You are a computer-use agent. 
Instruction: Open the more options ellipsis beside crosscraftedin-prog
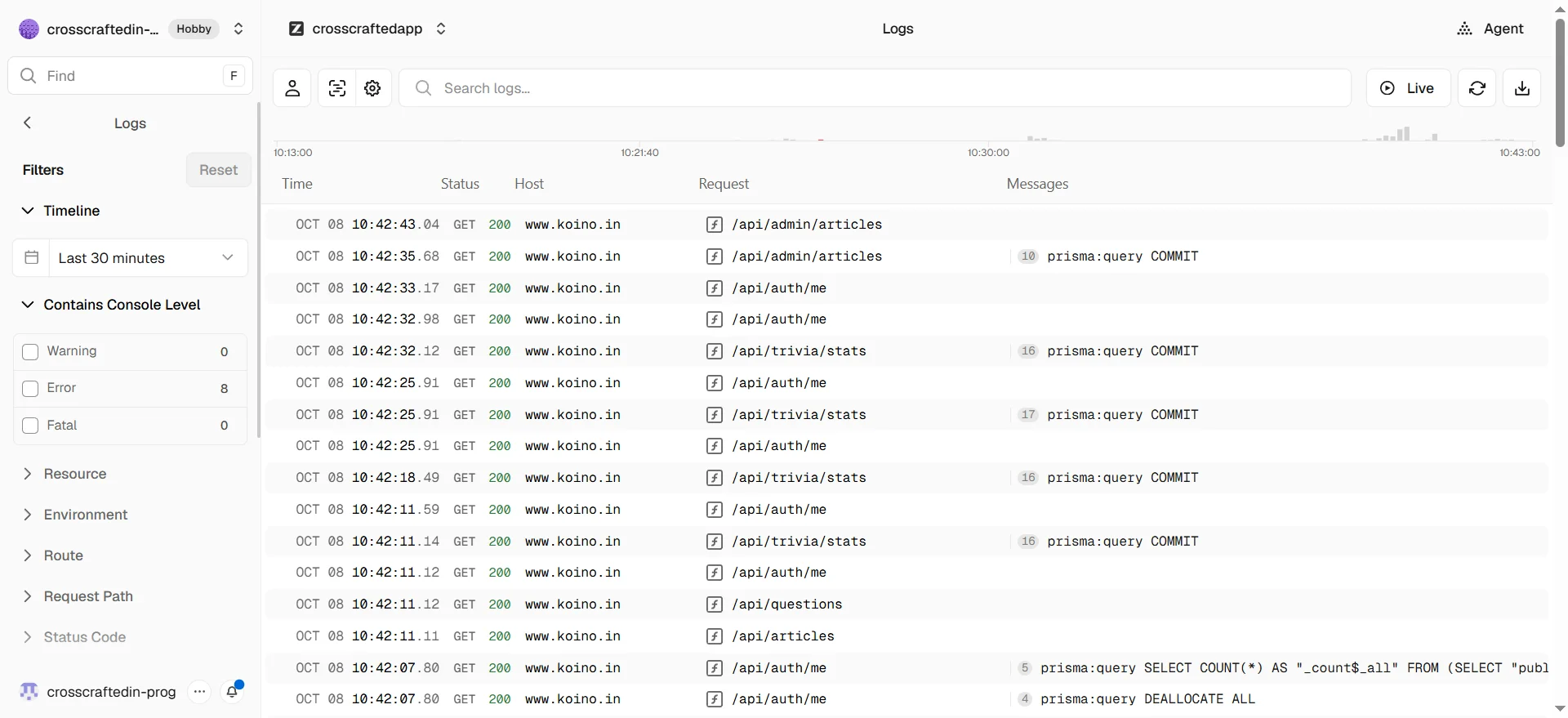coord(199,692)
